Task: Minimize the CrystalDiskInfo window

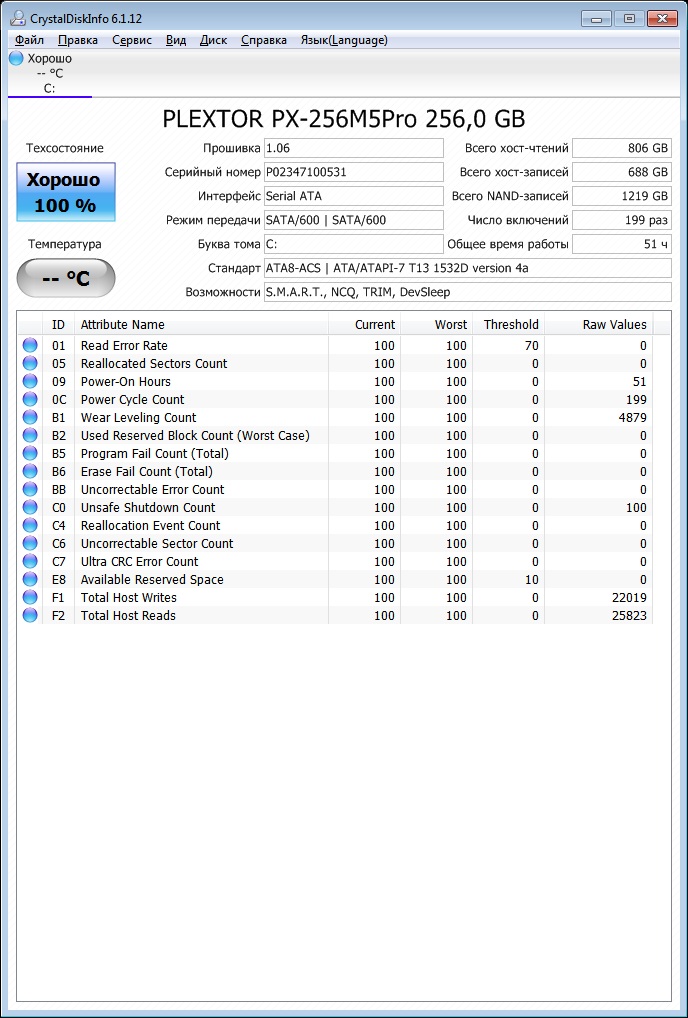Action: (x=596, y=18)
